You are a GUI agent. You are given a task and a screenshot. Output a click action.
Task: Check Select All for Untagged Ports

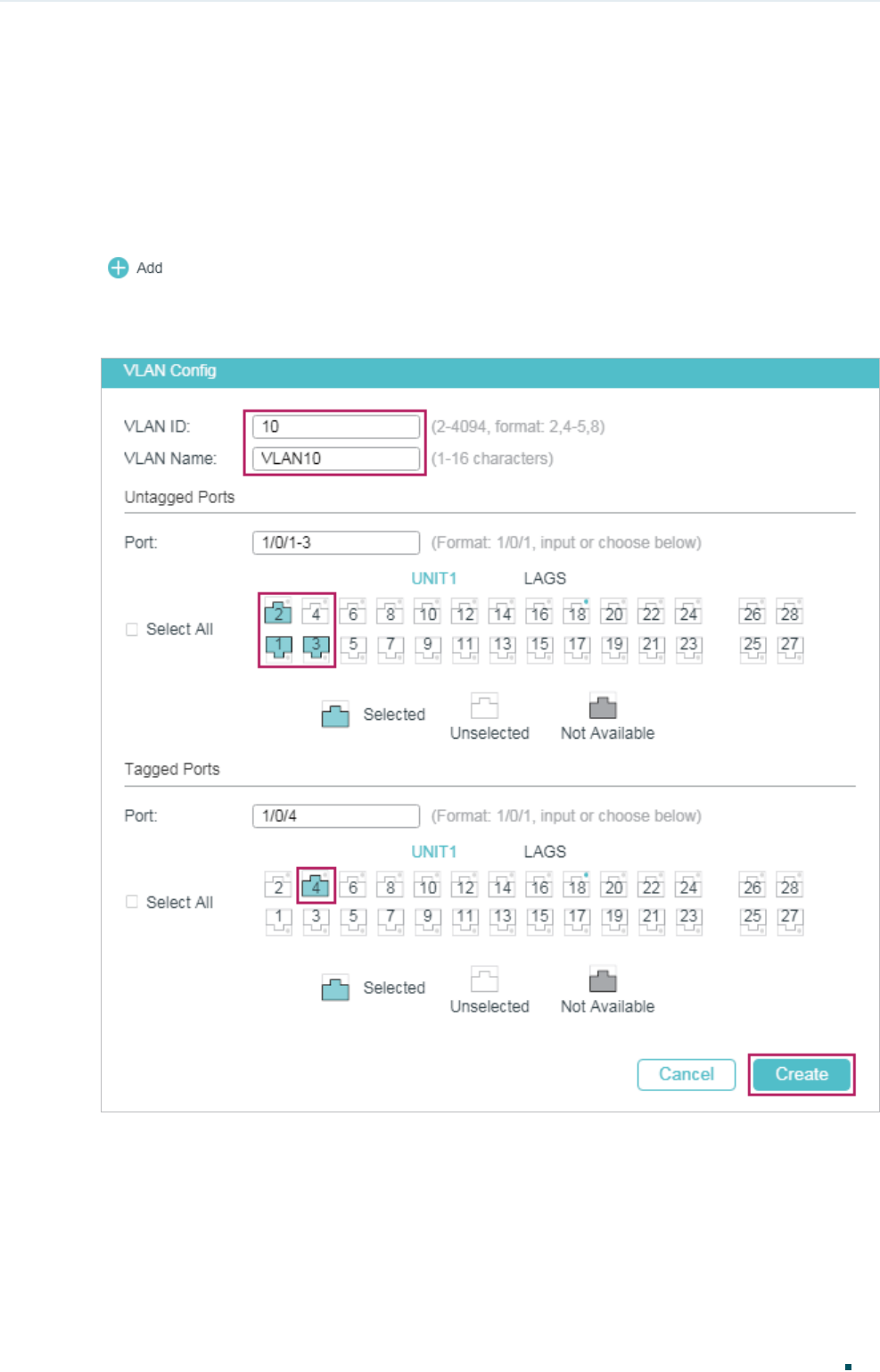[x=132, y=629]
